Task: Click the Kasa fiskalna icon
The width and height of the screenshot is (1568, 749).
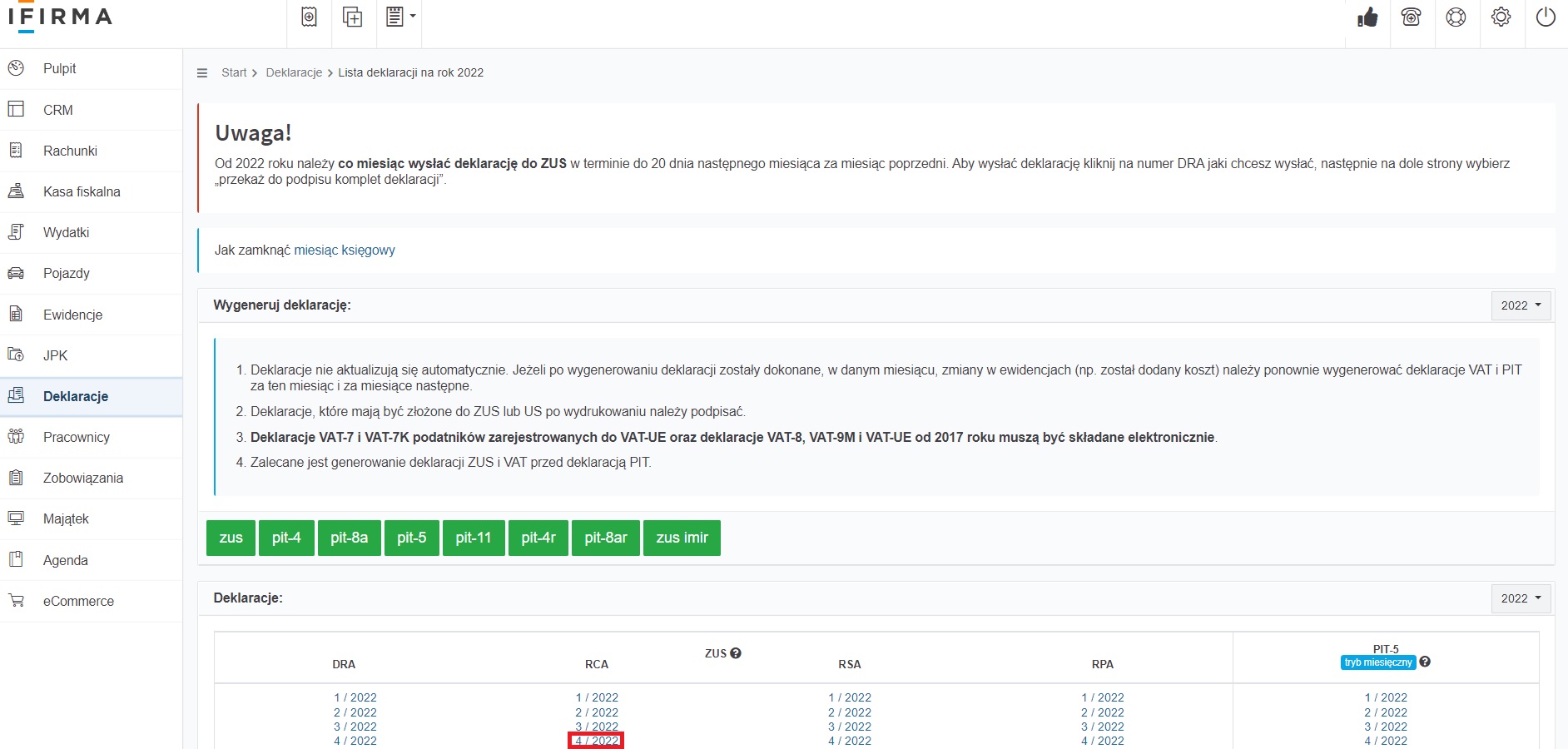Action: point(16,191)
